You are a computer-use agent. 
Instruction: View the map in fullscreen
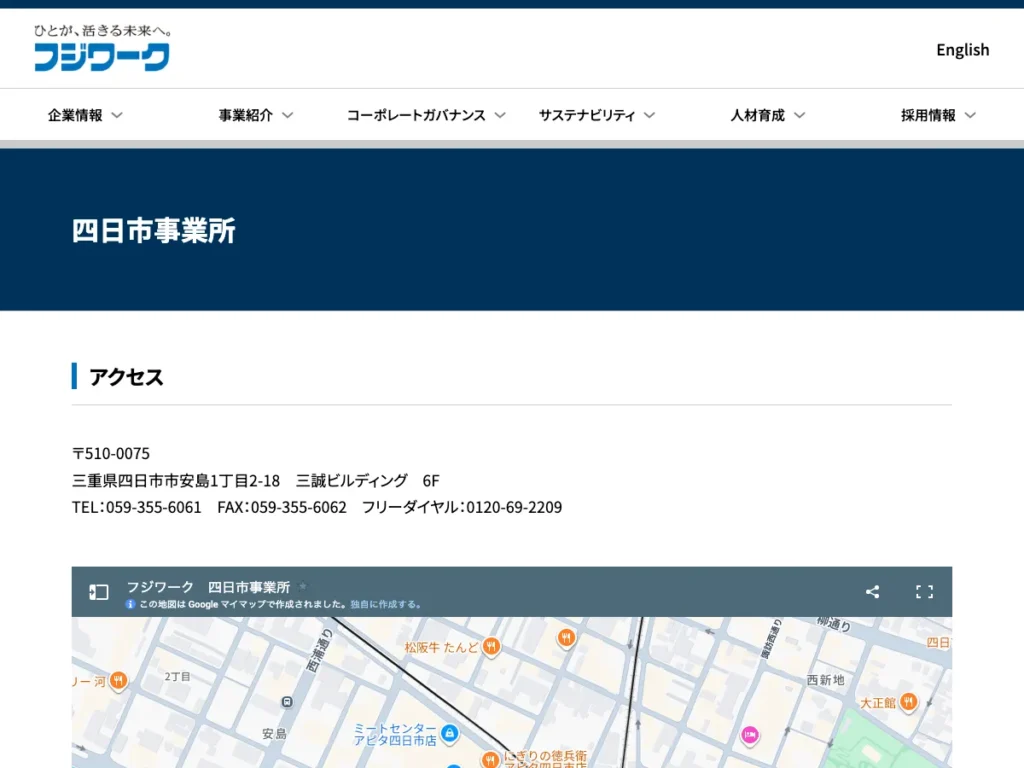coord(924,592)
